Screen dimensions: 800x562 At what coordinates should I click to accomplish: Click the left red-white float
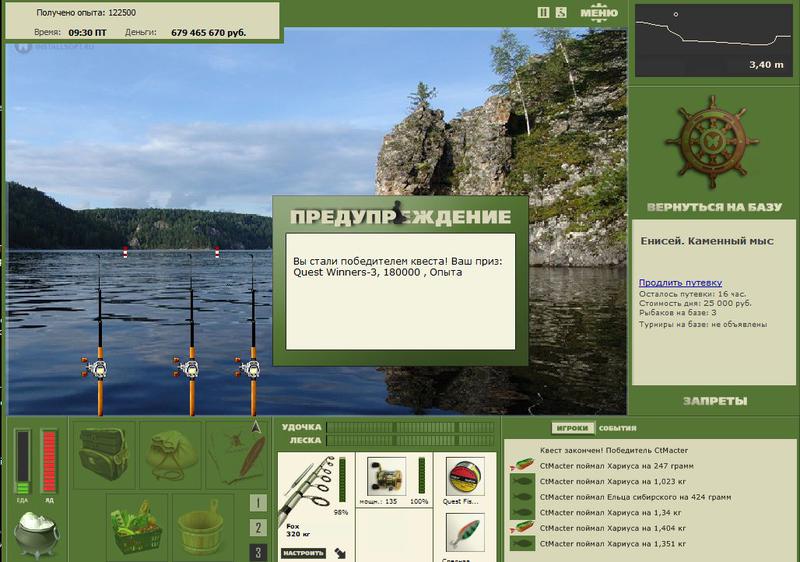(126, 252)
